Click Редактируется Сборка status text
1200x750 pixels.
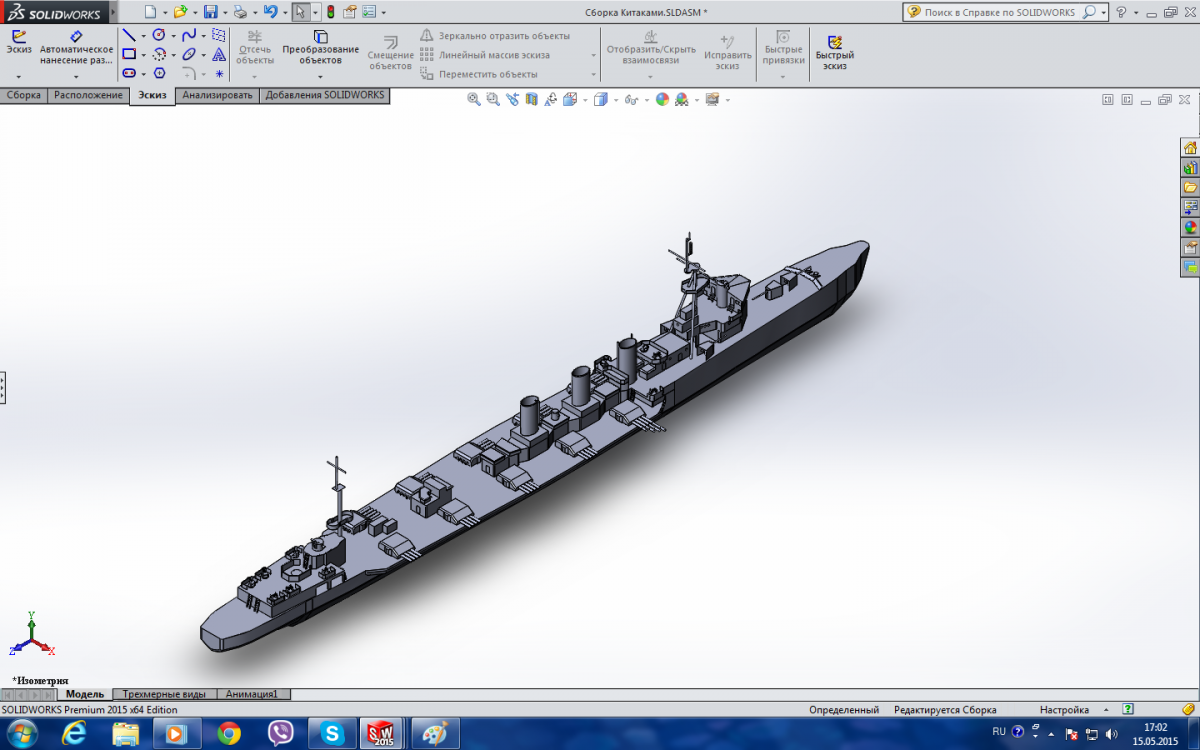(x=945, y=710)
